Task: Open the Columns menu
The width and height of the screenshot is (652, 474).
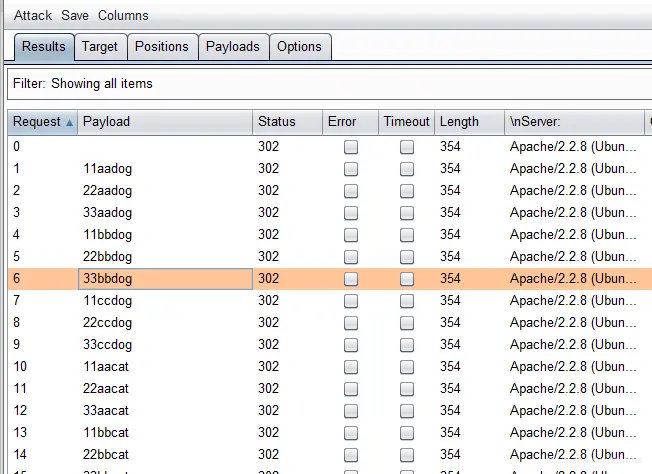Action: [123, 16]
